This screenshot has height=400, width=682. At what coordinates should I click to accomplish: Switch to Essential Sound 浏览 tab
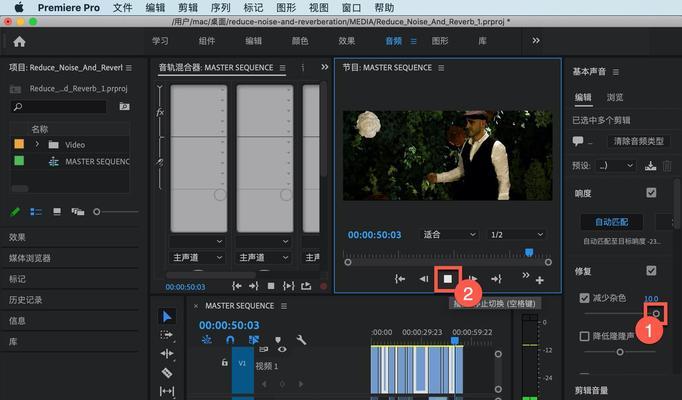pos(615,97)
